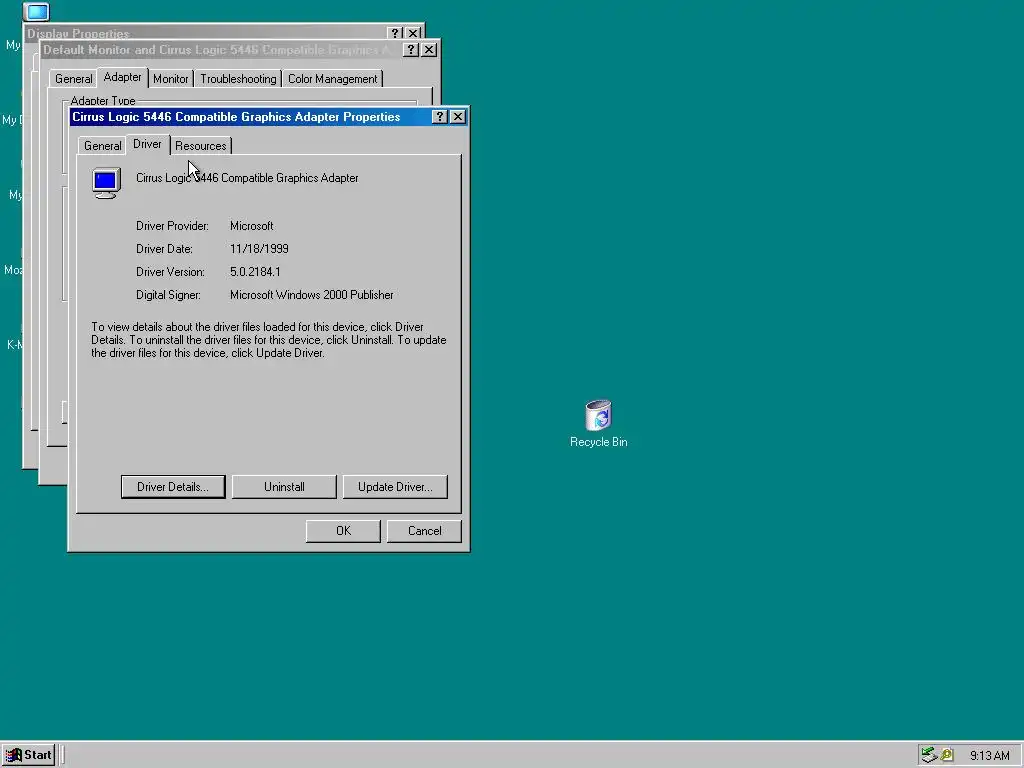Screen dimensions: 1024x768
Task: Click help button in Default Monitor window
Action: point(411,50)
